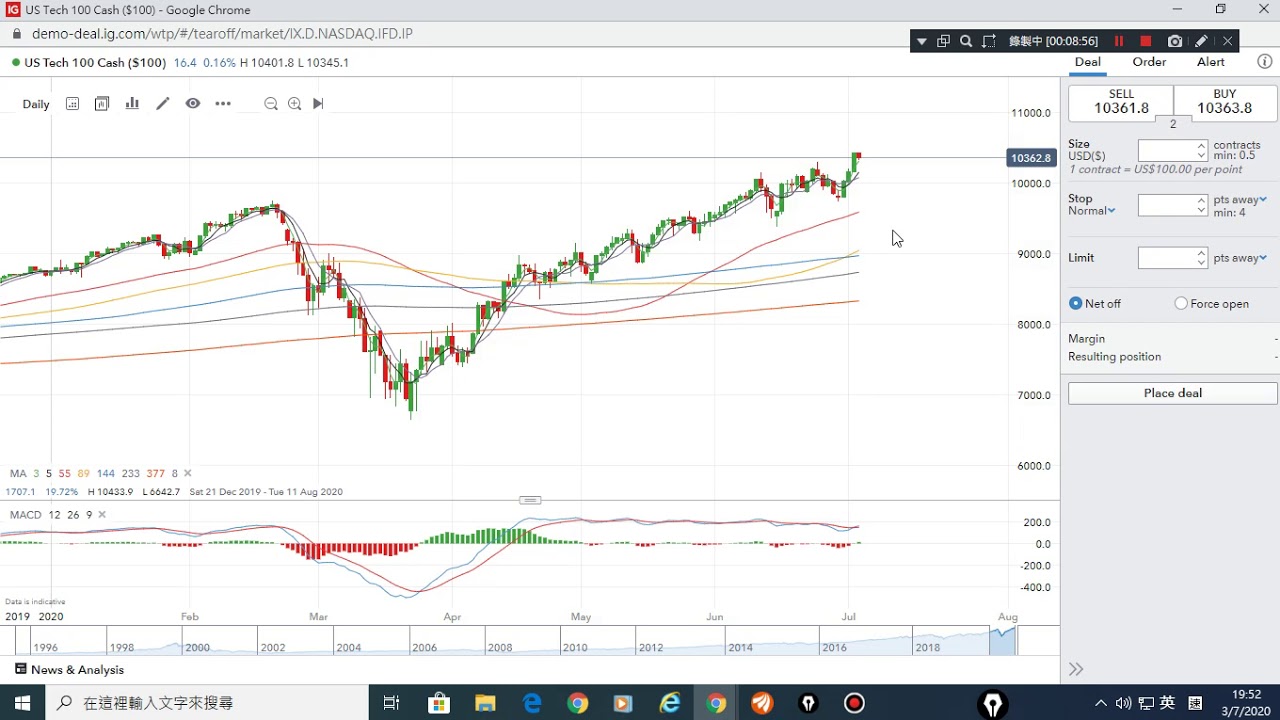This screenshot has width=1280, height=720.
Task: Jump to latest candle arrow icon
Action: (318, 104)
